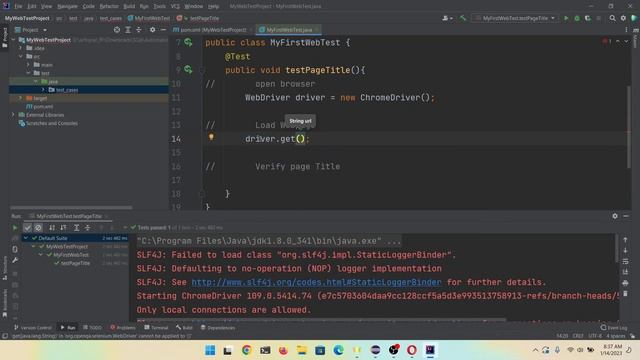Click the Dependencies tool window button
Image resolution: width=640 pixels, height=360 pixels.
[218, 327]
